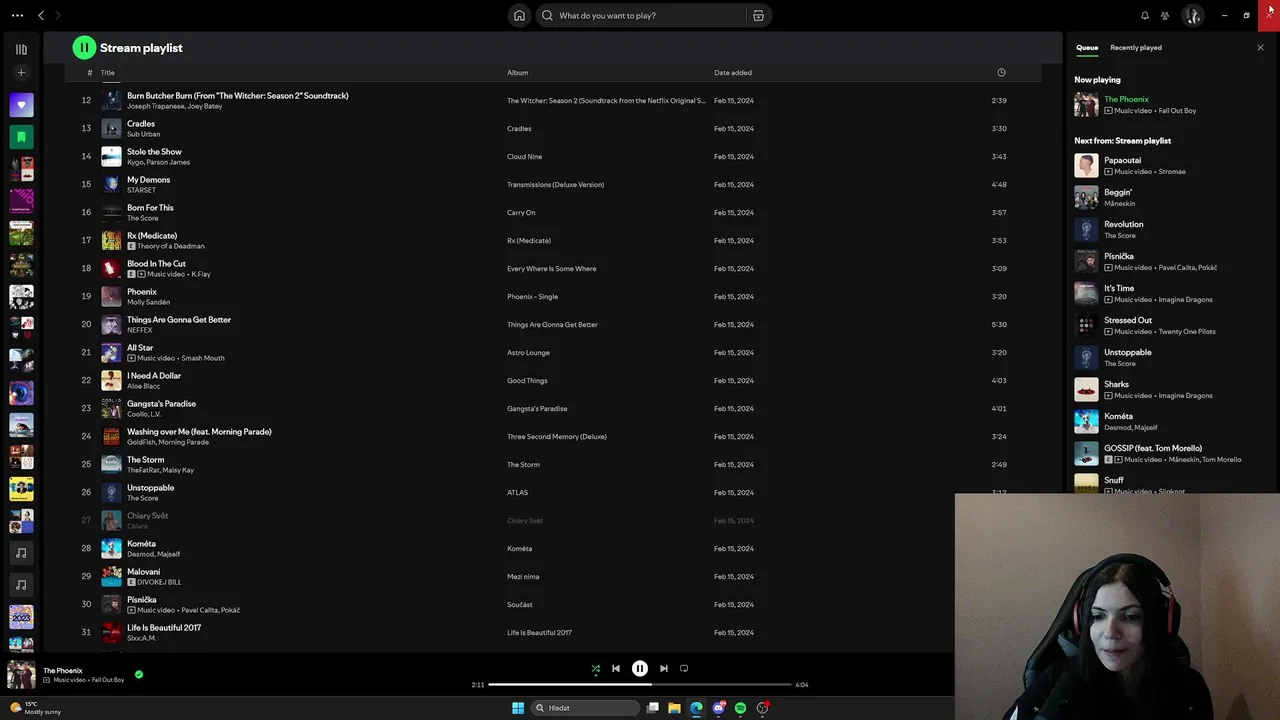Open Fall Out Boy artist in player bar
The width and height of the screenshot is (1280, 720).
click(x=108, y=680)
